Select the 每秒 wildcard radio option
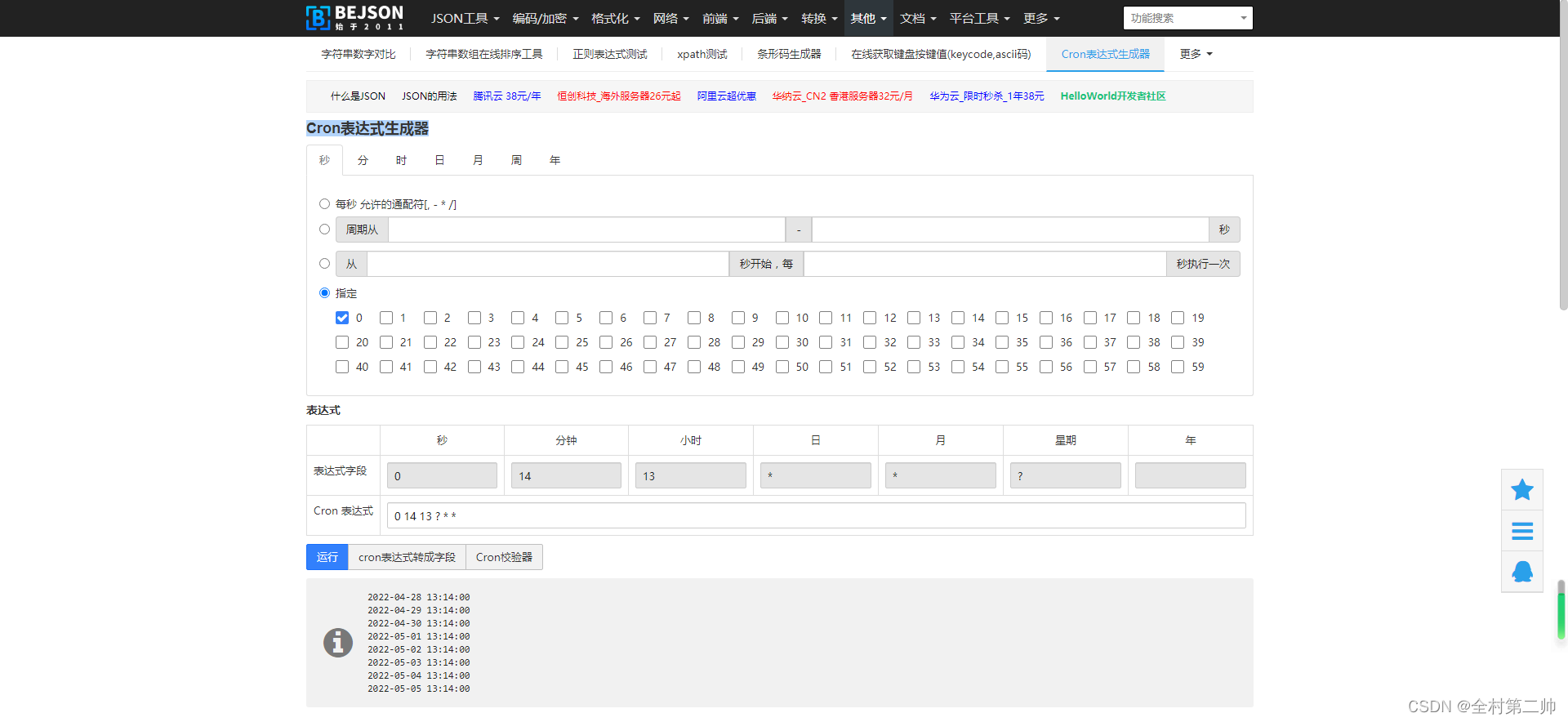The height and width of the screenshot is (722, 1568). pos(324,204)
